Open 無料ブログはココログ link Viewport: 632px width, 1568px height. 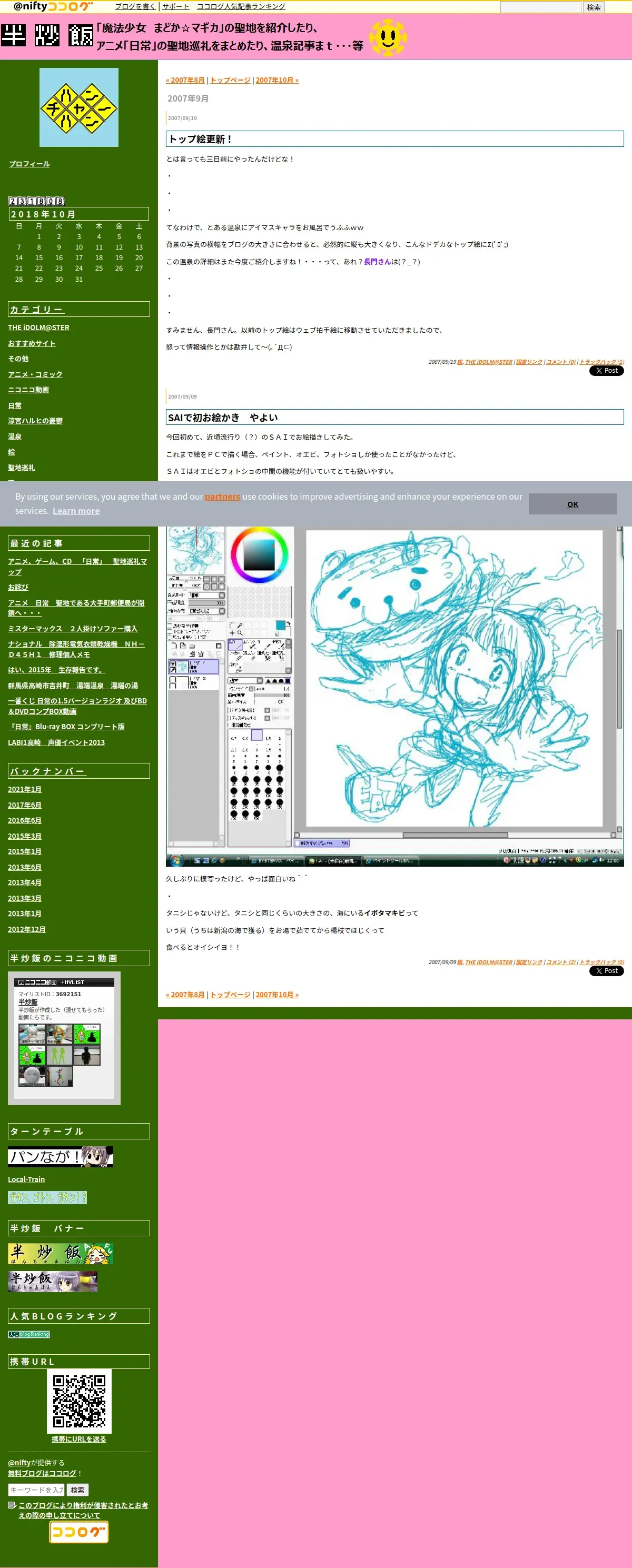point(42,1474)
